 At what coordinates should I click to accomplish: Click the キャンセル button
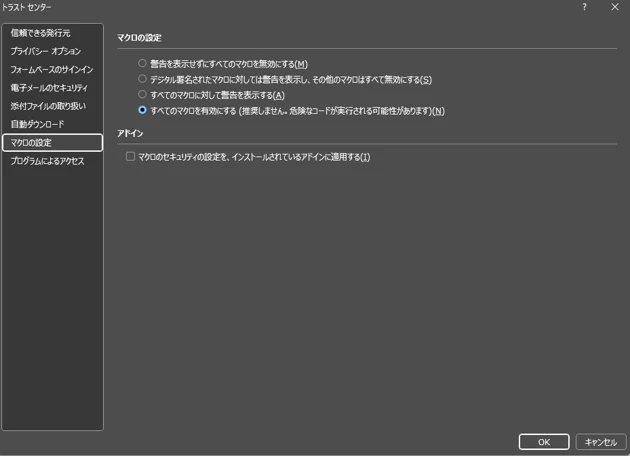click(x=601, y=442)
